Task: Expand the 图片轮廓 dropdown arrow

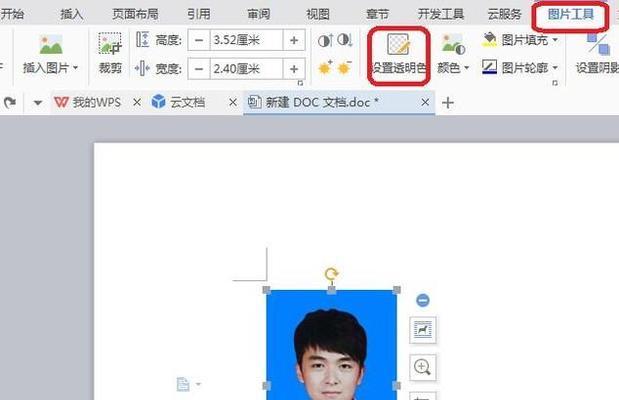Action: click(x=555, y=68)
